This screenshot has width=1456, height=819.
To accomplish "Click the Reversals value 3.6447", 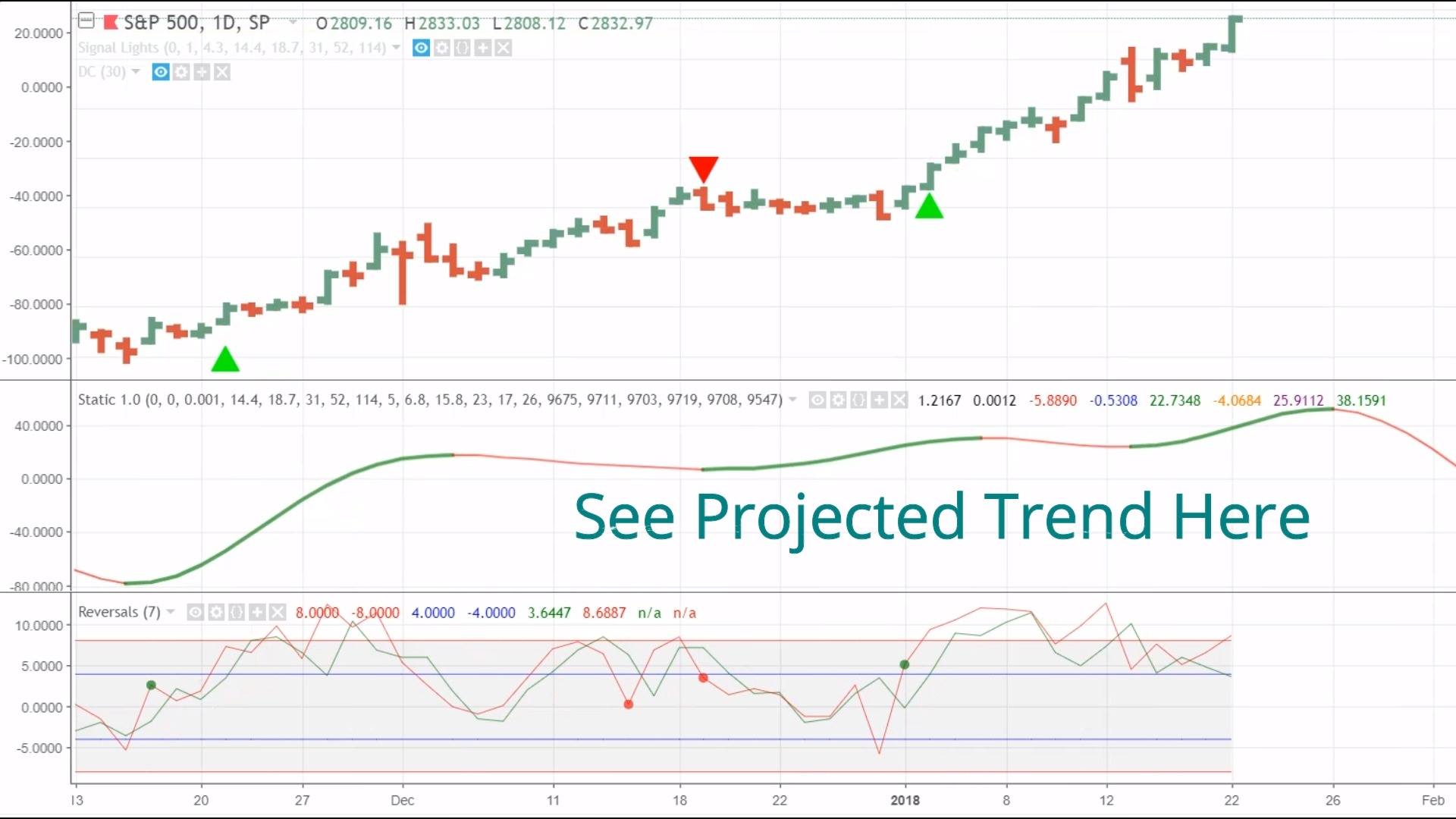I will coord(549,613).
